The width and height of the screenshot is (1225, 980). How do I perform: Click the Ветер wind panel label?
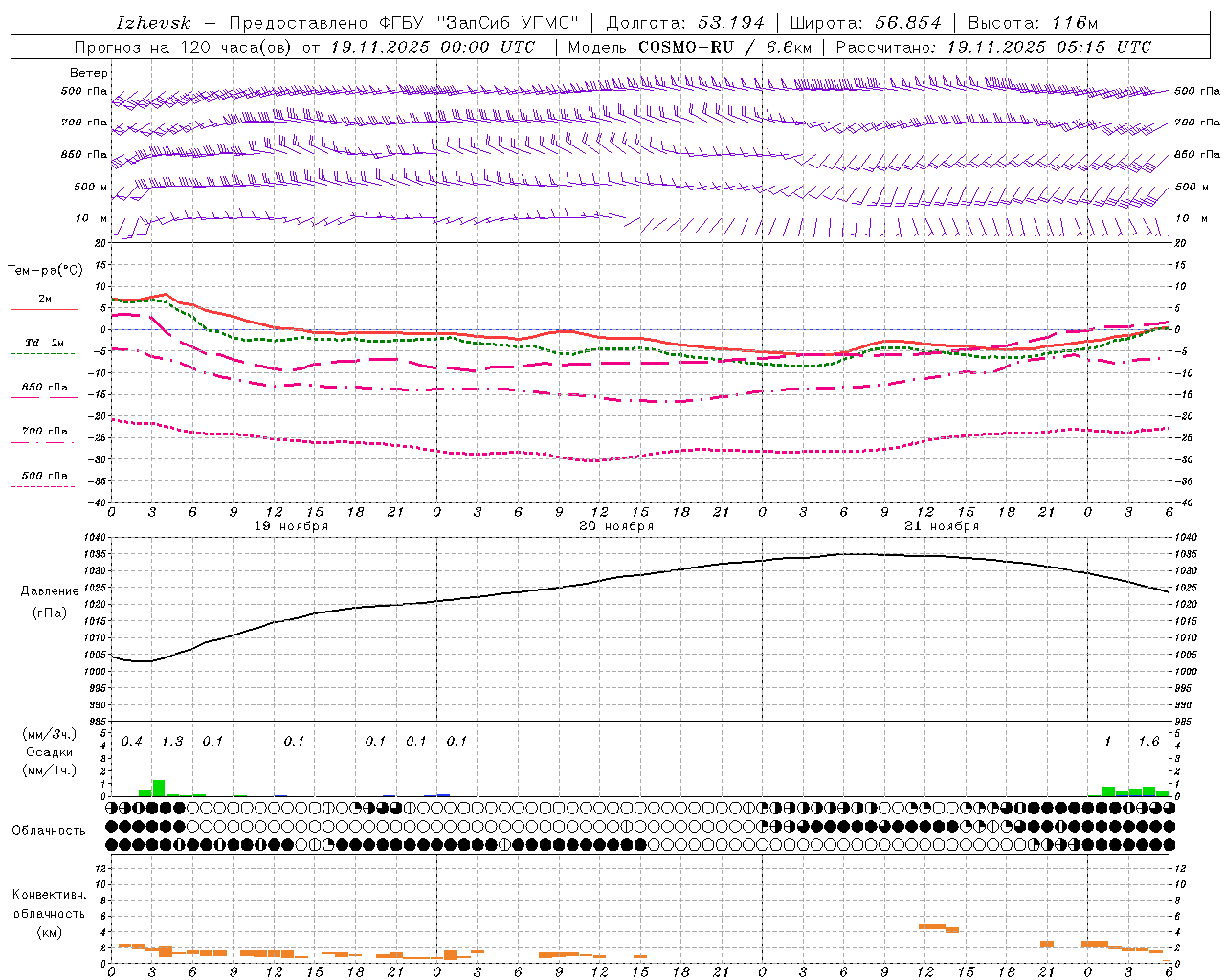tap(88, 73)
